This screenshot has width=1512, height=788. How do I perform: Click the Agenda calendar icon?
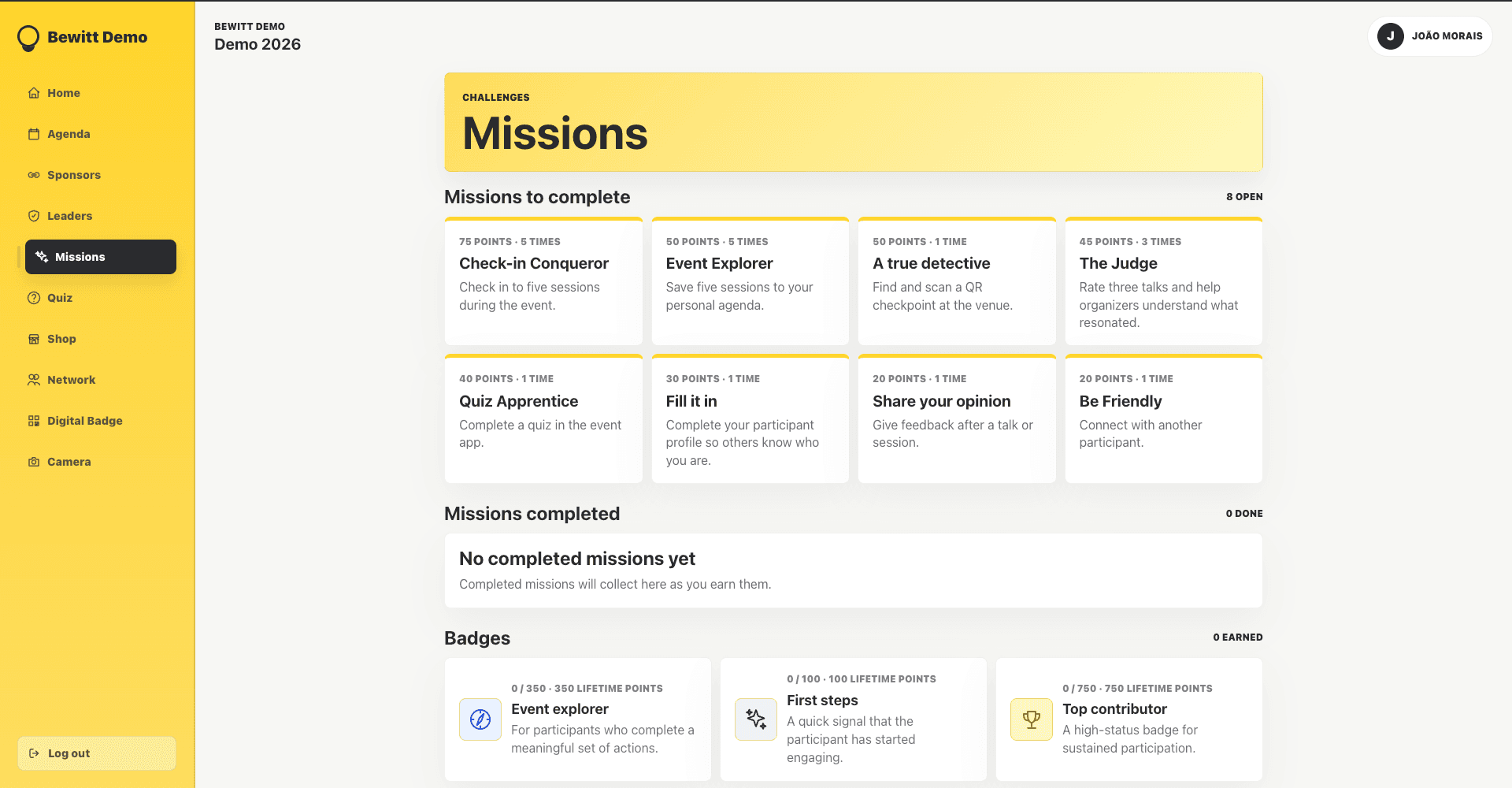click(34, 134)
